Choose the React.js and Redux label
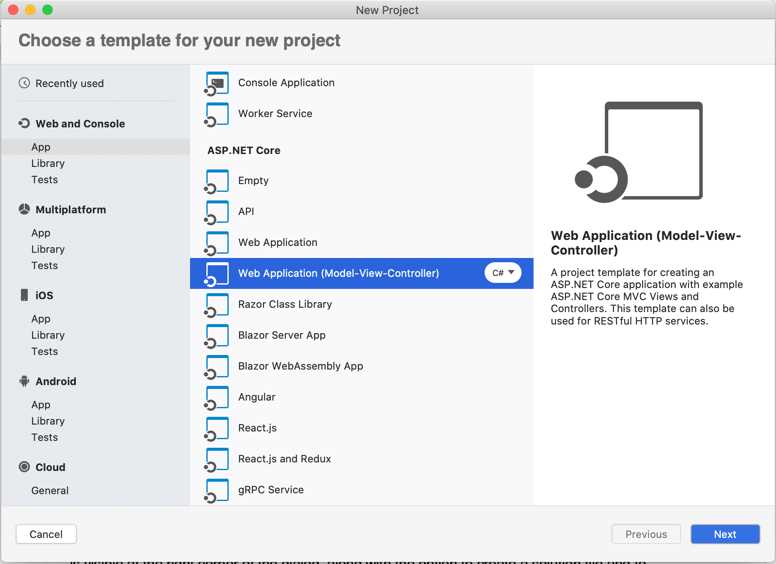Image resolution: width=776 pixels, height=564 pixels. (285, 459)
